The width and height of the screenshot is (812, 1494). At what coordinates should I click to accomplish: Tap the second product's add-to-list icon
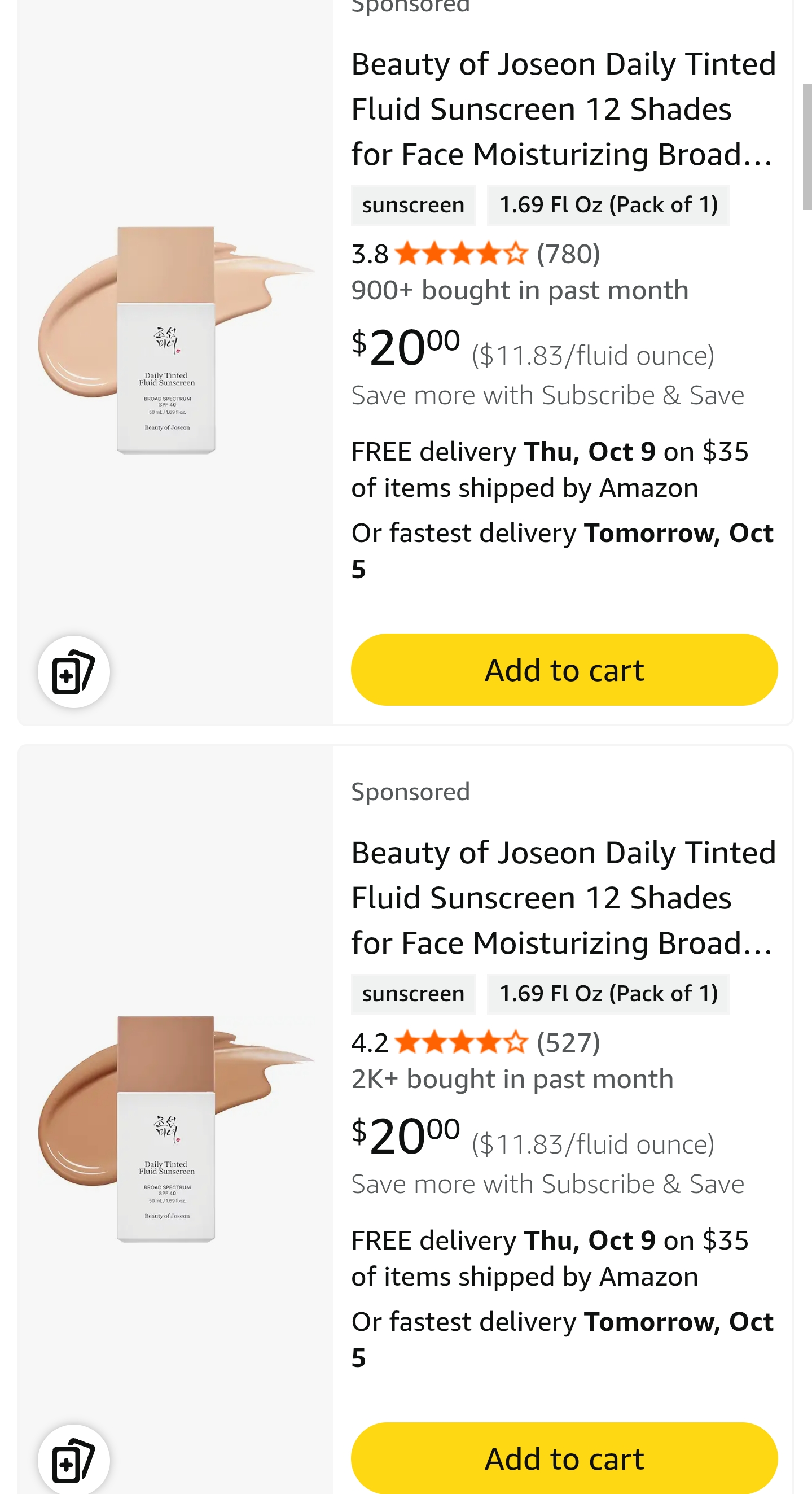click(73, 1459)
